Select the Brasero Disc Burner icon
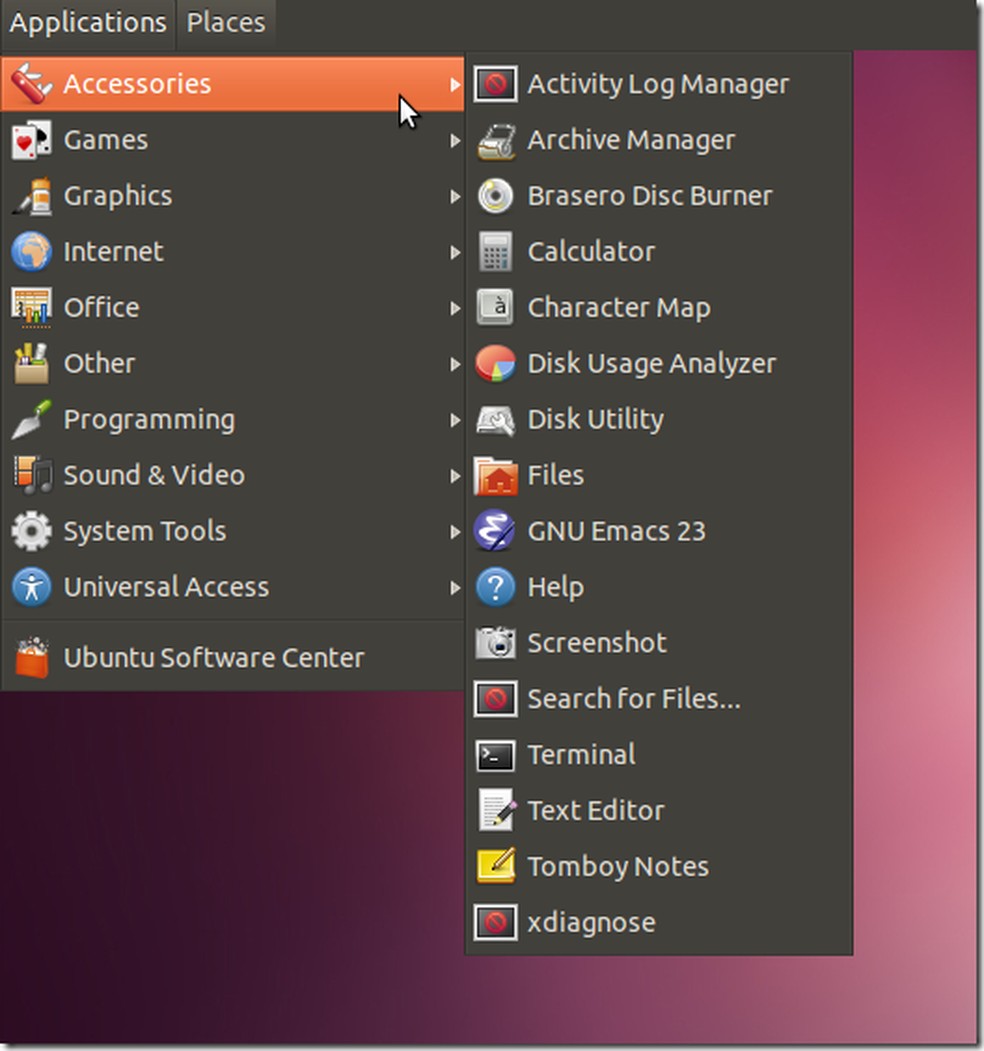This screenshot has width=984, height=1051. (649, 196)
